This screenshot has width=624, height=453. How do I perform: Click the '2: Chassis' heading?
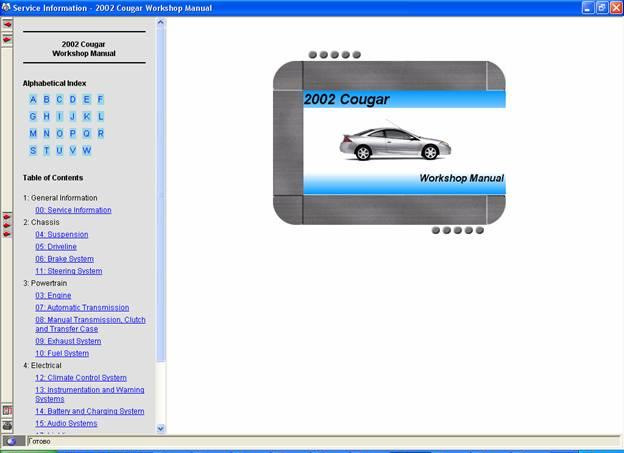[41, 222]
